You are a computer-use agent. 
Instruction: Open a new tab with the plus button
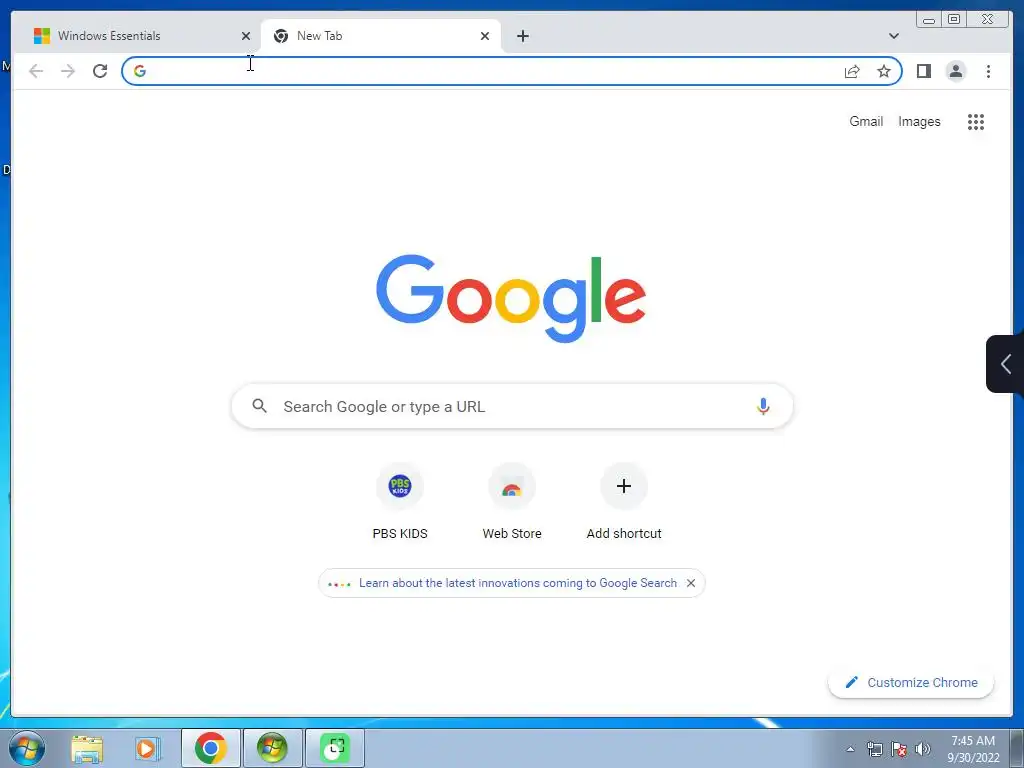tap(522, 36)
